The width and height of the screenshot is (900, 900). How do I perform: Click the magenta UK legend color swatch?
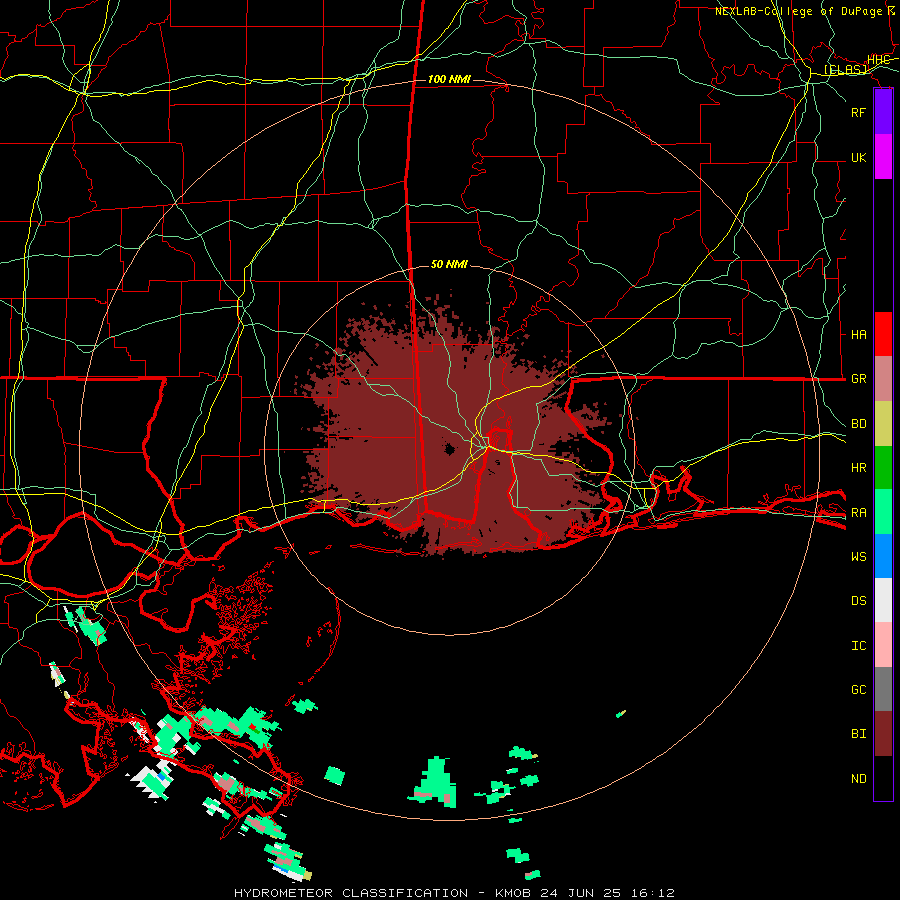[883, 157]
